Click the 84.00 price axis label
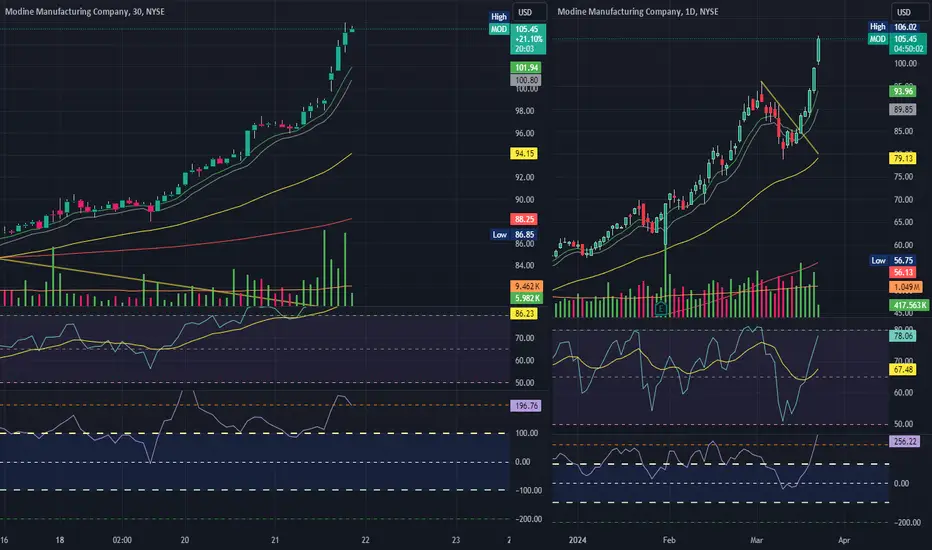 [x=524, y=266]
